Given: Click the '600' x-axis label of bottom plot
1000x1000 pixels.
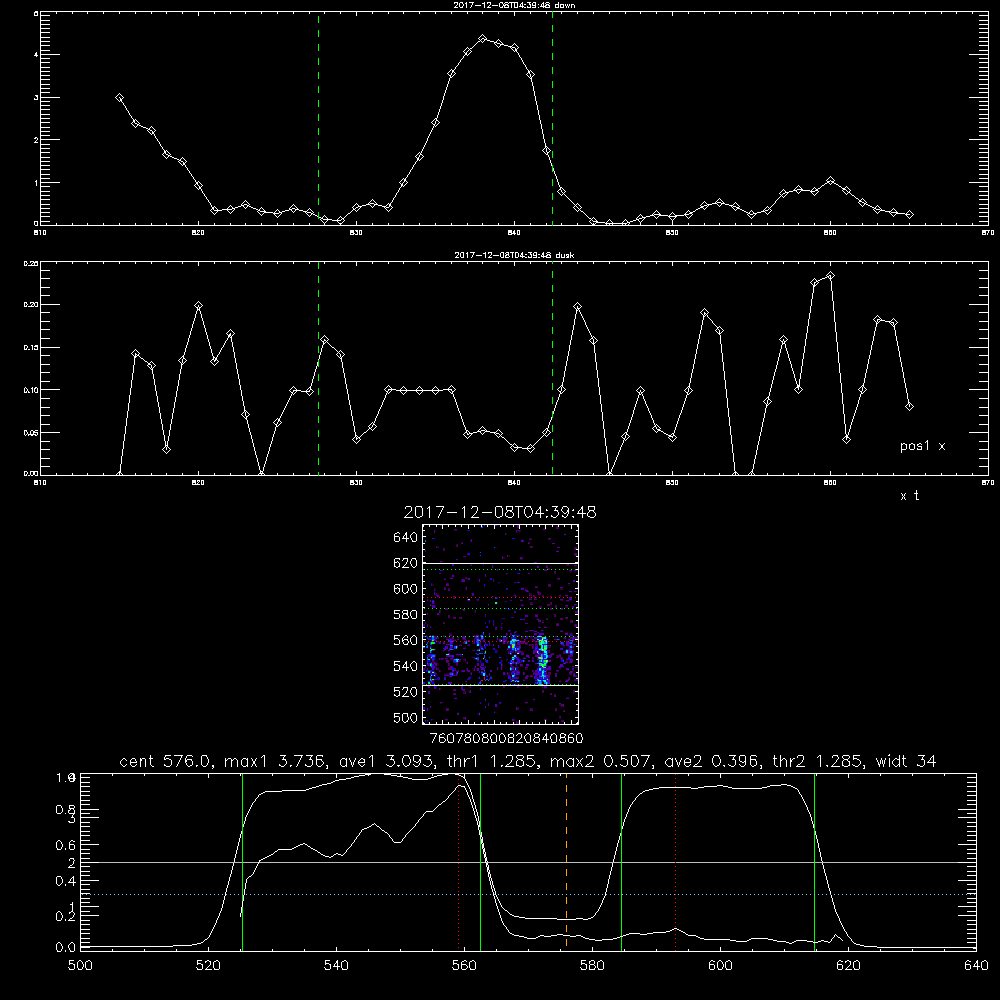Looking at the screenshot, I should pos(721,966).
